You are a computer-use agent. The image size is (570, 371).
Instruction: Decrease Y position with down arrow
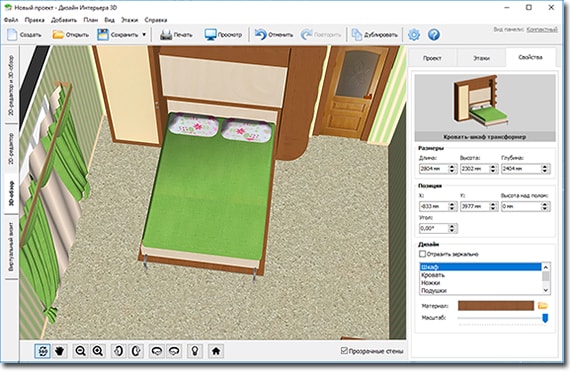[493, 208]
